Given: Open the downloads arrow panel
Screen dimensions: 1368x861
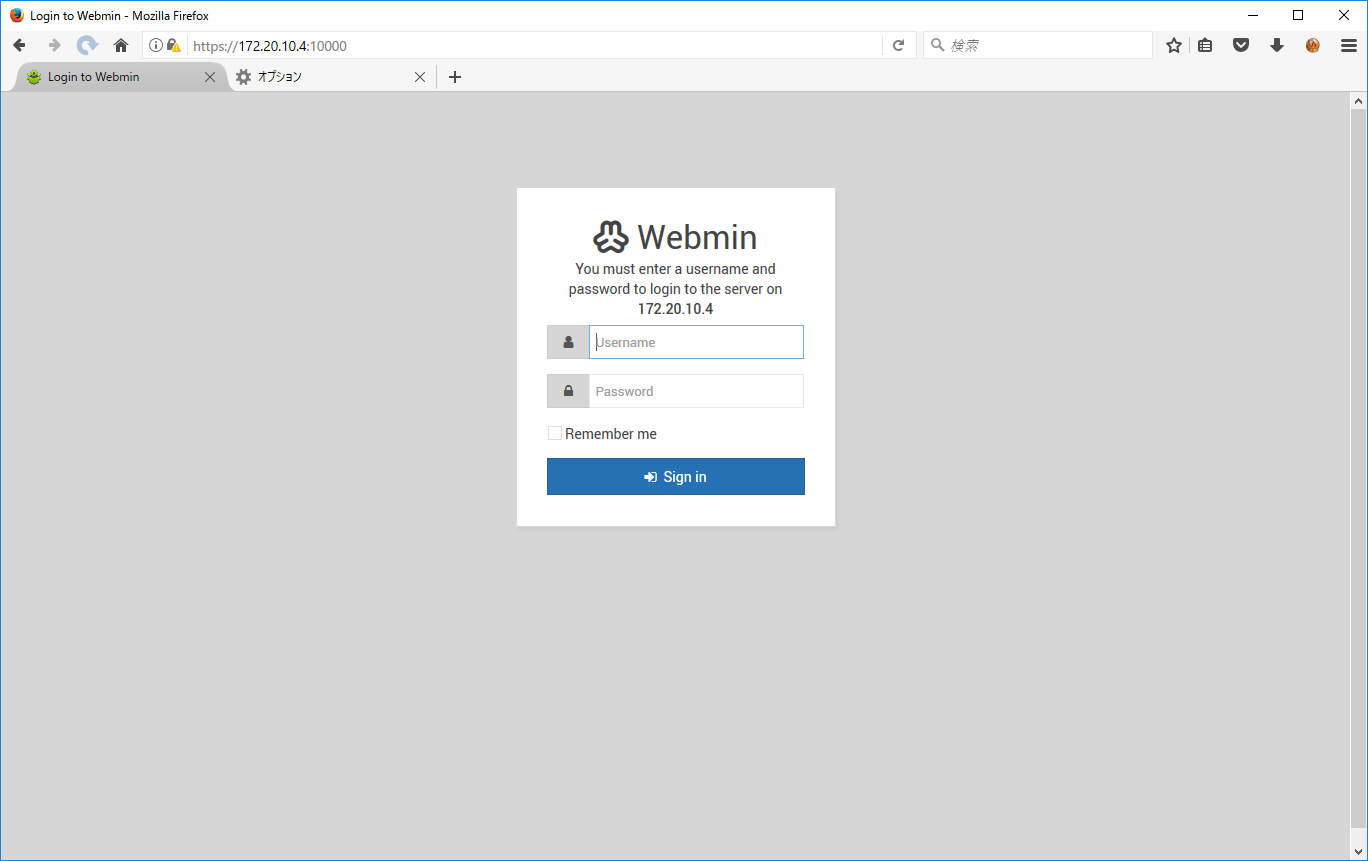Looking at the screenshot, I should coord(1277,45).
